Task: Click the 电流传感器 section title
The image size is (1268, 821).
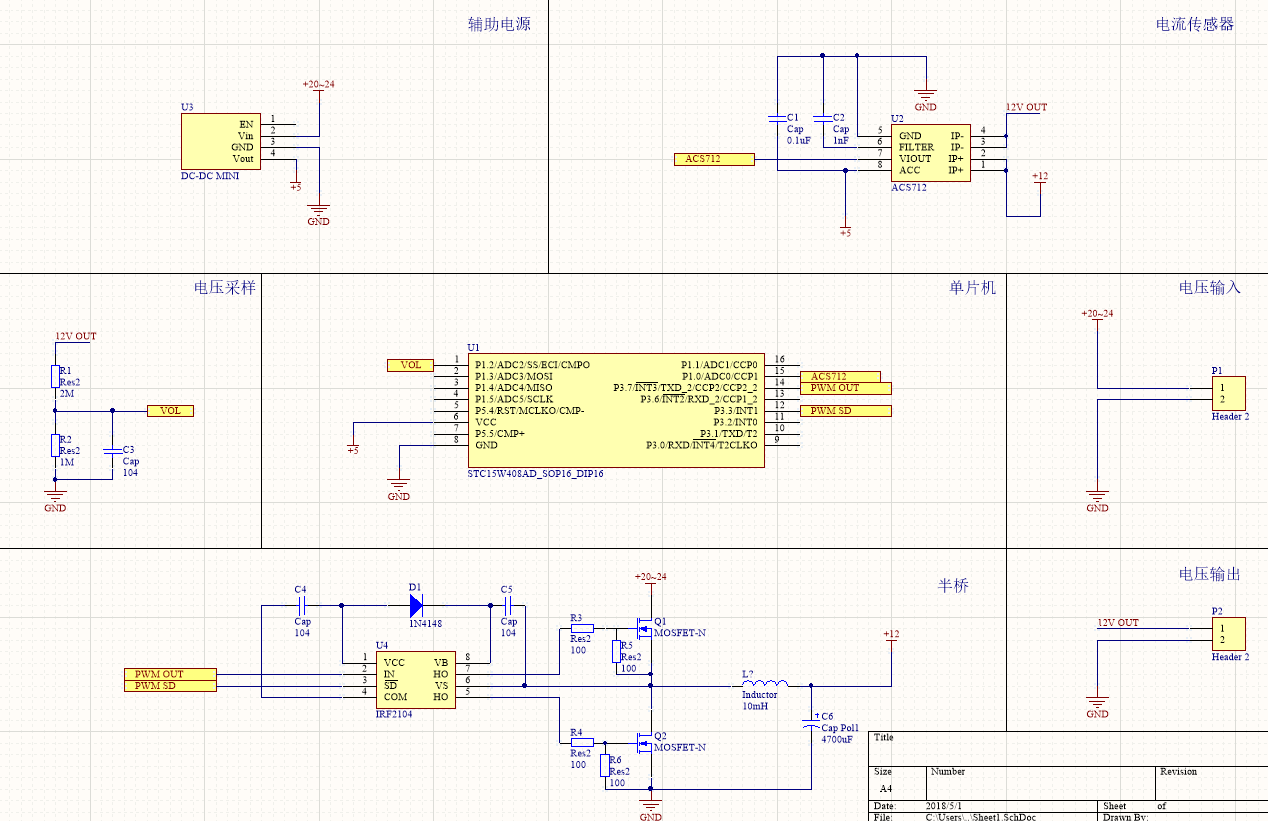Action: [x=1195, y=24]
